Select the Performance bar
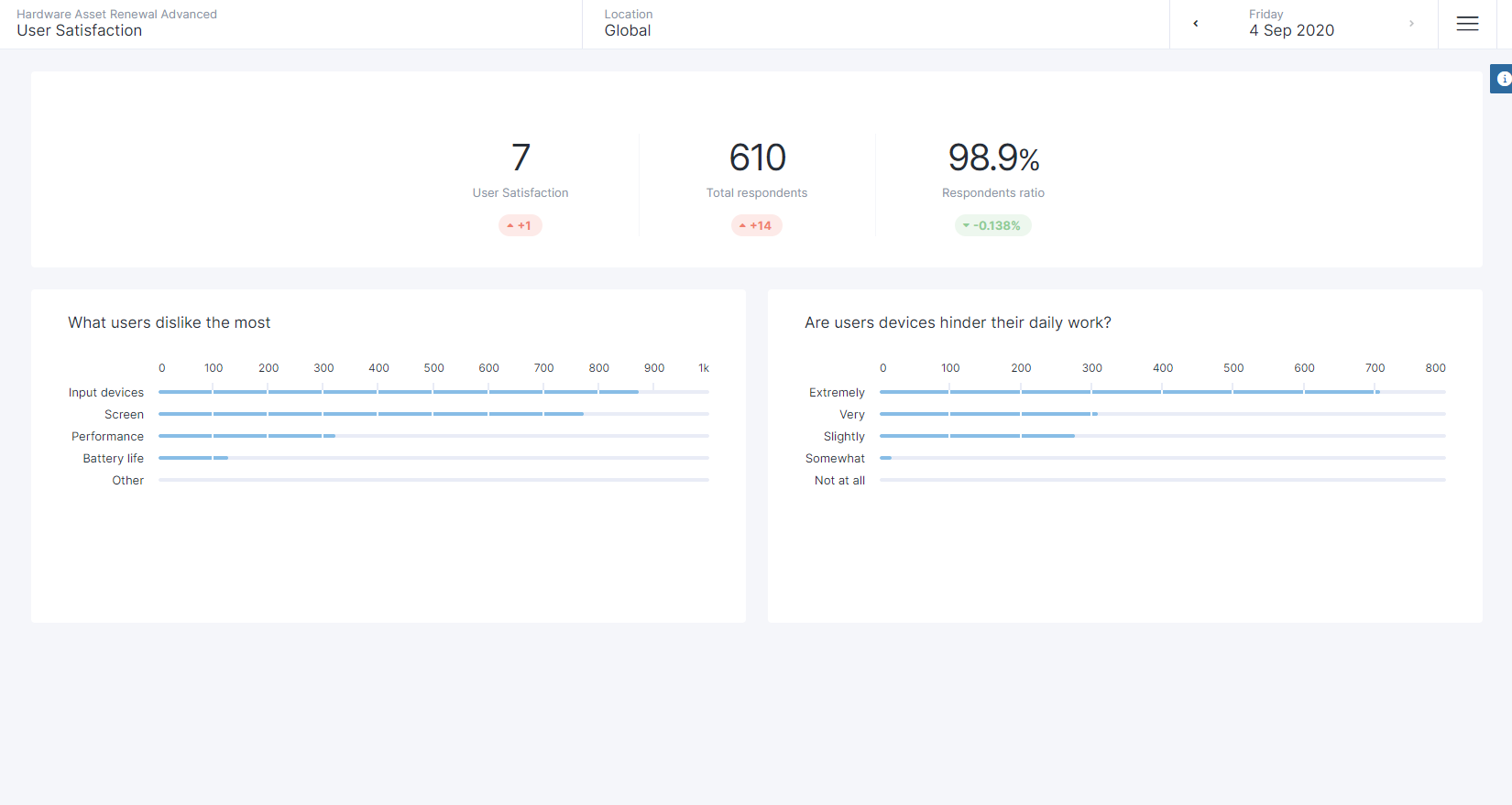The image size is (1512, 805). click(247, 436)
